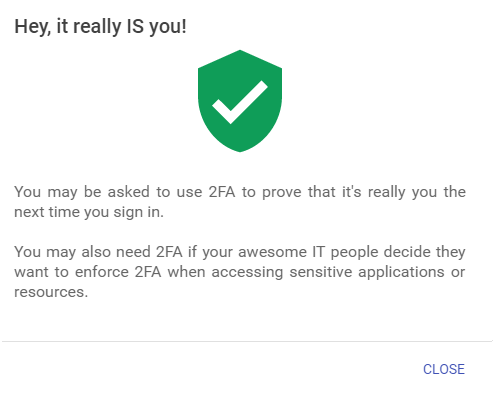Click the words 'IT people' in the text

pyautogui.click(x=345, y=252)
